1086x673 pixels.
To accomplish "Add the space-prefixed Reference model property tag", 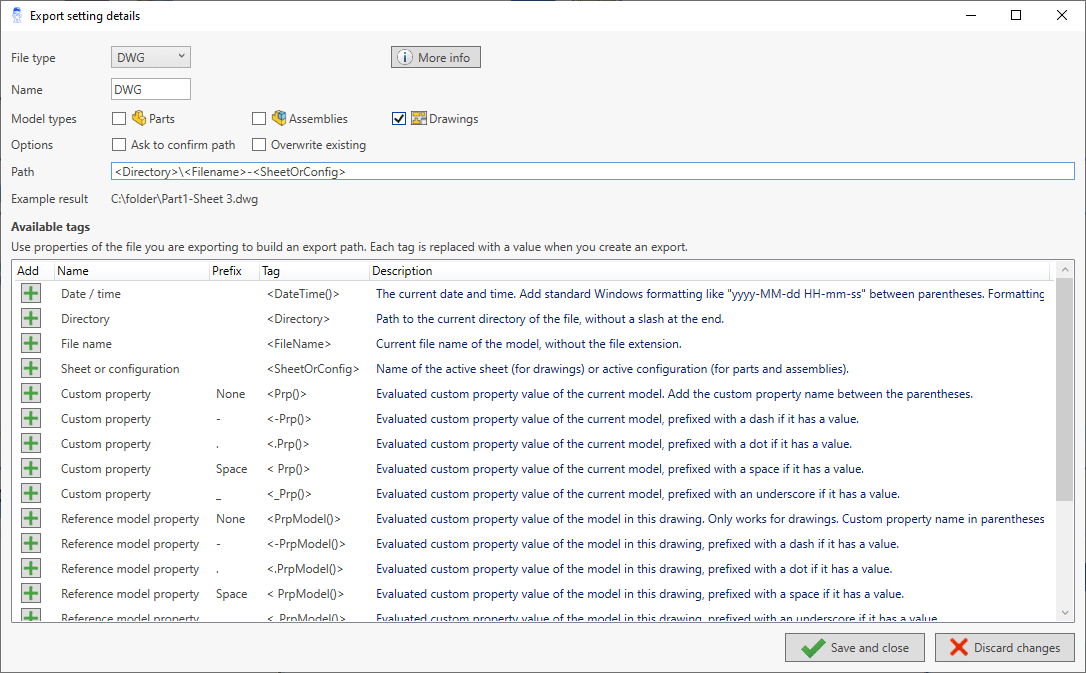I will coord(30,593).
